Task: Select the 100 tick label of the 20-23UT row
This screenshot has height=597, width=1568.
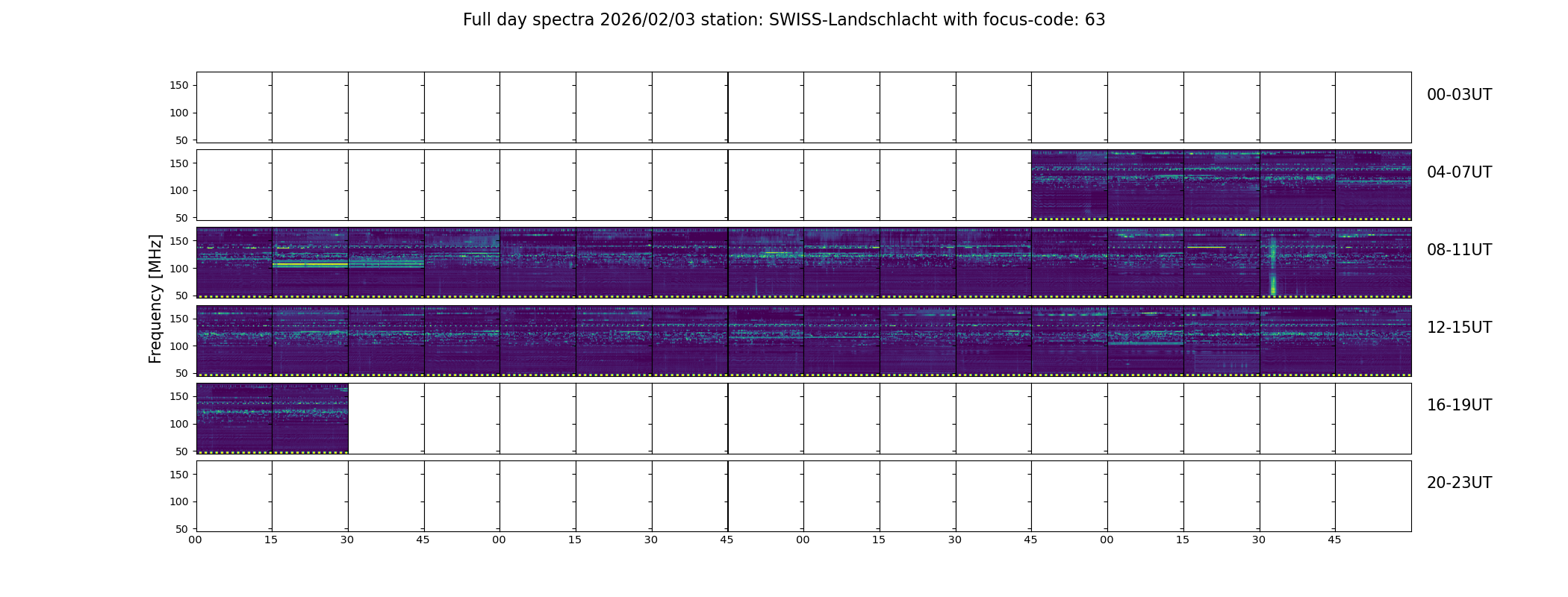Action: point(179,501)
